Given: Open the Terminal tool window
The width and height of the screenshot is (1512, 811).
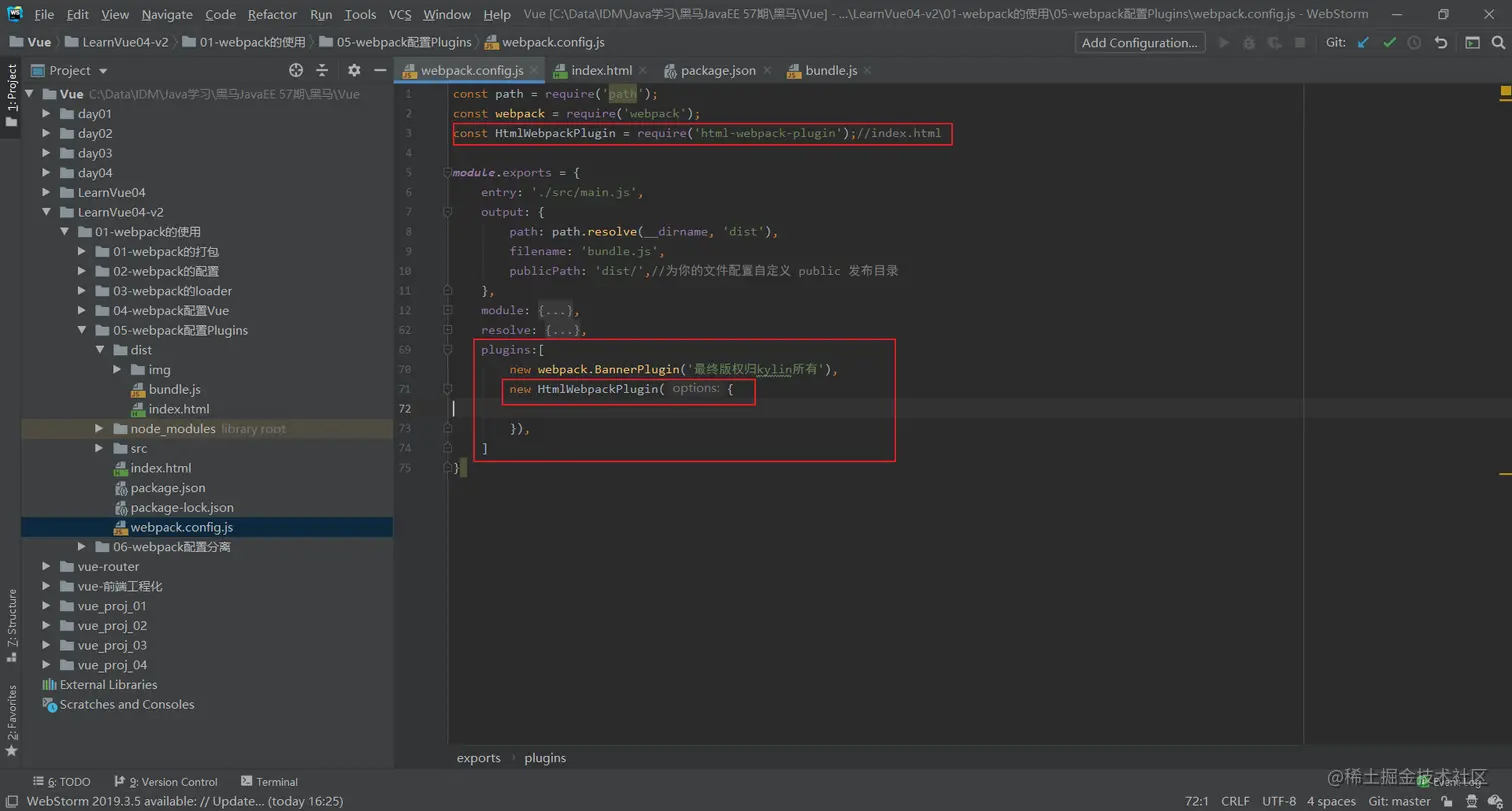Looking at the screenshot, I should [x=269, y=782].
